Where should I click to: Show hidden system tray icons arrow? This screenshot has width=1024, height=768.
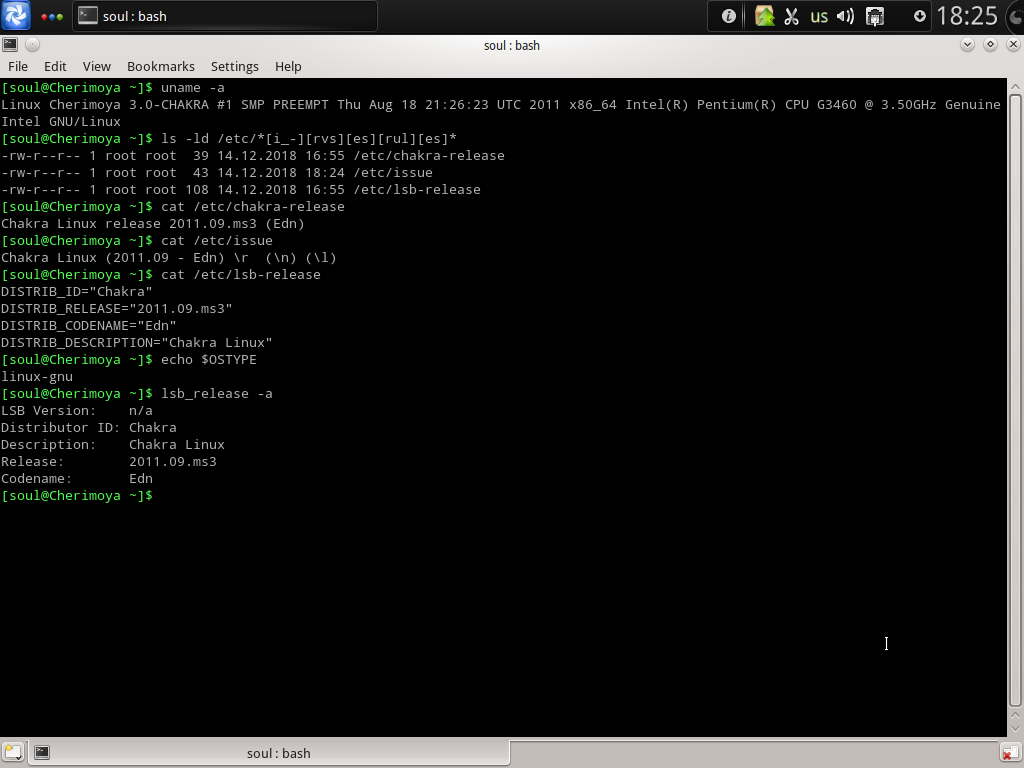pos(920,16)
